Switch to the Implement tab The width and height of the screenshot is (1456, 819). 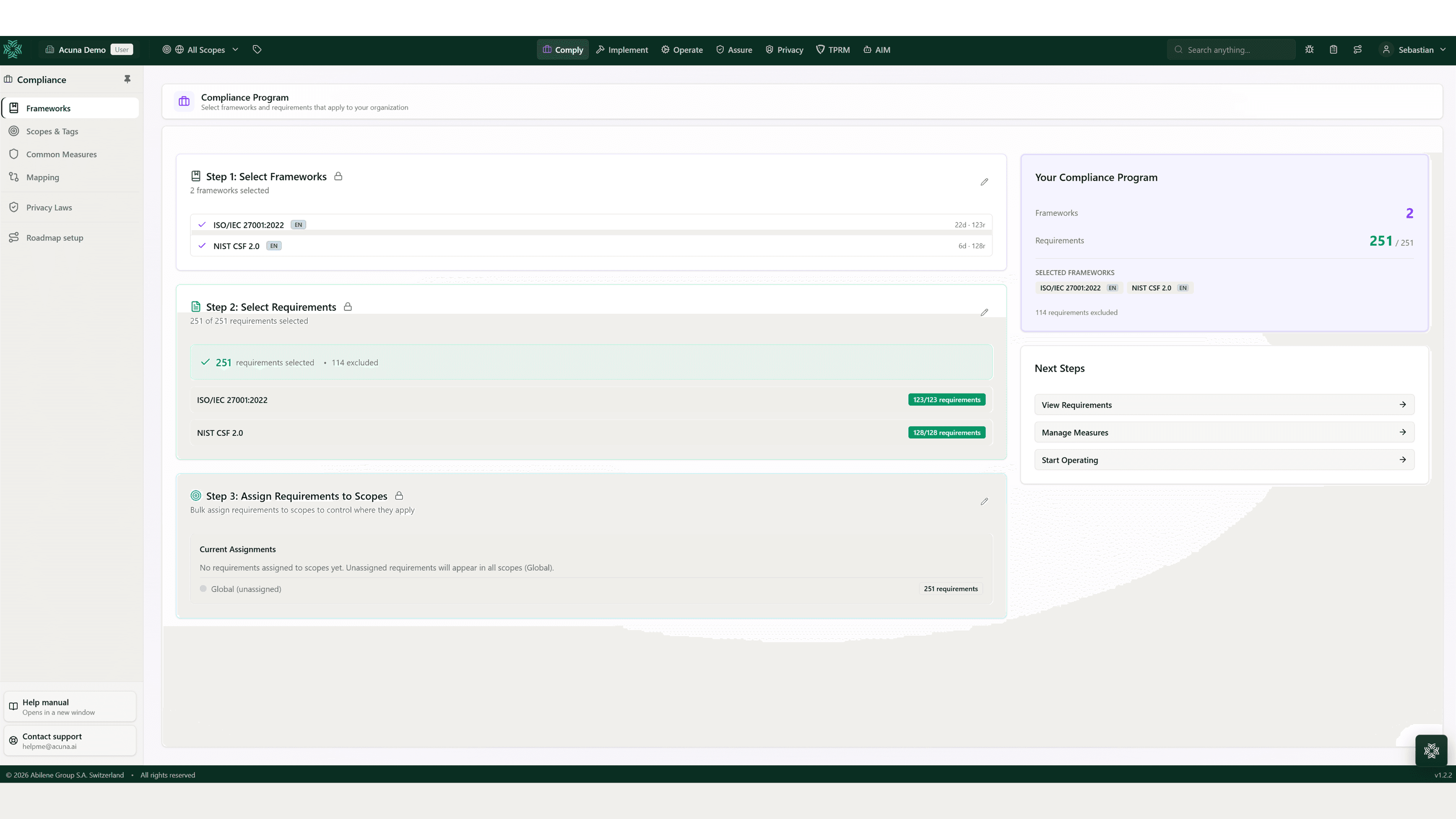pos(622,50)
